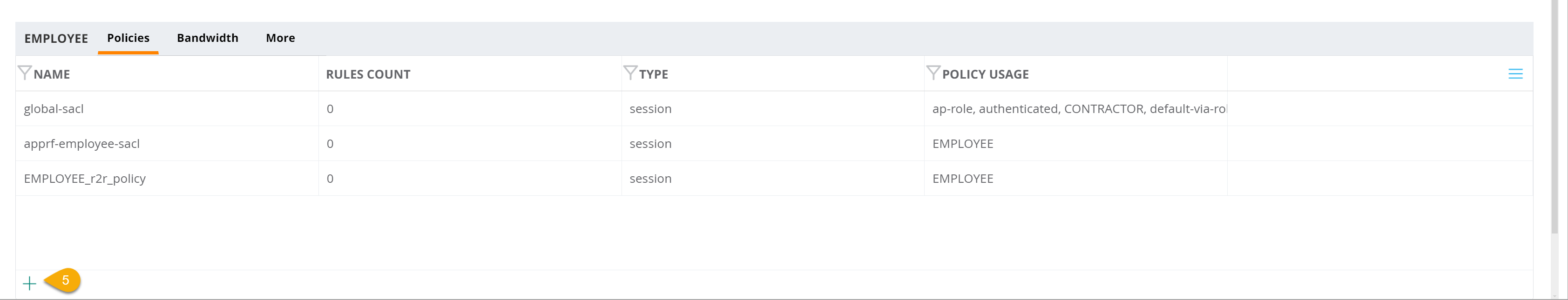
Task: Click the green plus add-policy icon
Action: [x=29, y=283]
